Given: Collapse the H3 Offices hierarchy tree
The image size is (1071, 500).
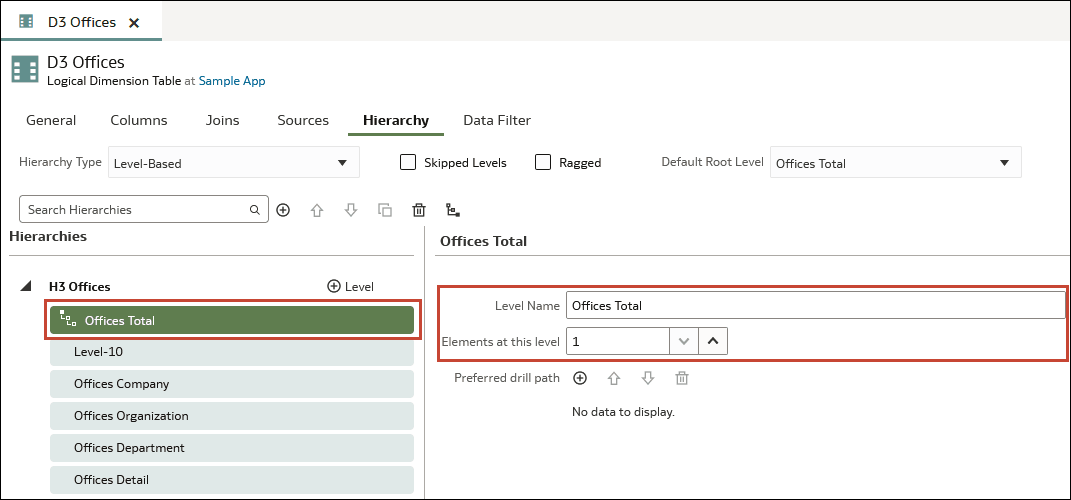Looking at the screenshot, I should click(25, 287).
